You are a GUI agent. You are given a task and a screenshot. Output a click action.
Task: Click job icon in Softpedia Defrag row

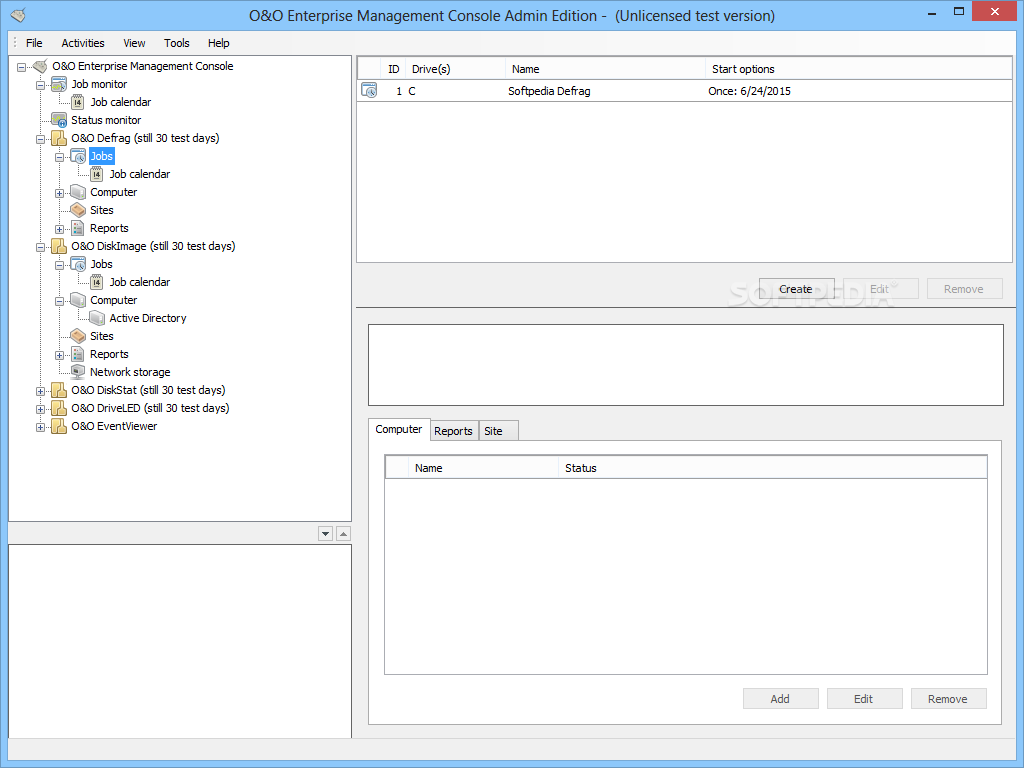pyautogui.click(x=369, y=91)
